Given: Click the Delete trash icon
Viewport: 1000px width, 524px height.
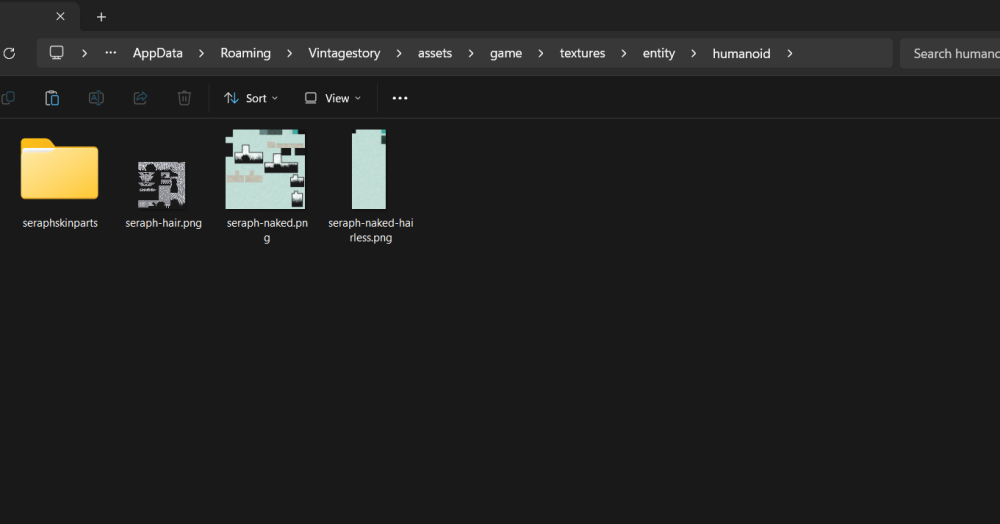Looking at the screenshot, I should click(184, 98).
